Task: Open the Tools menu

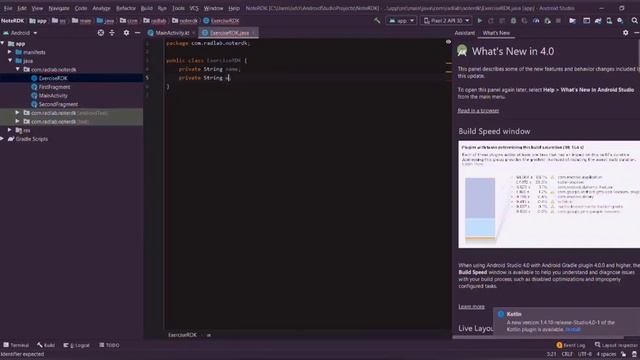Action: coord(178,8)
